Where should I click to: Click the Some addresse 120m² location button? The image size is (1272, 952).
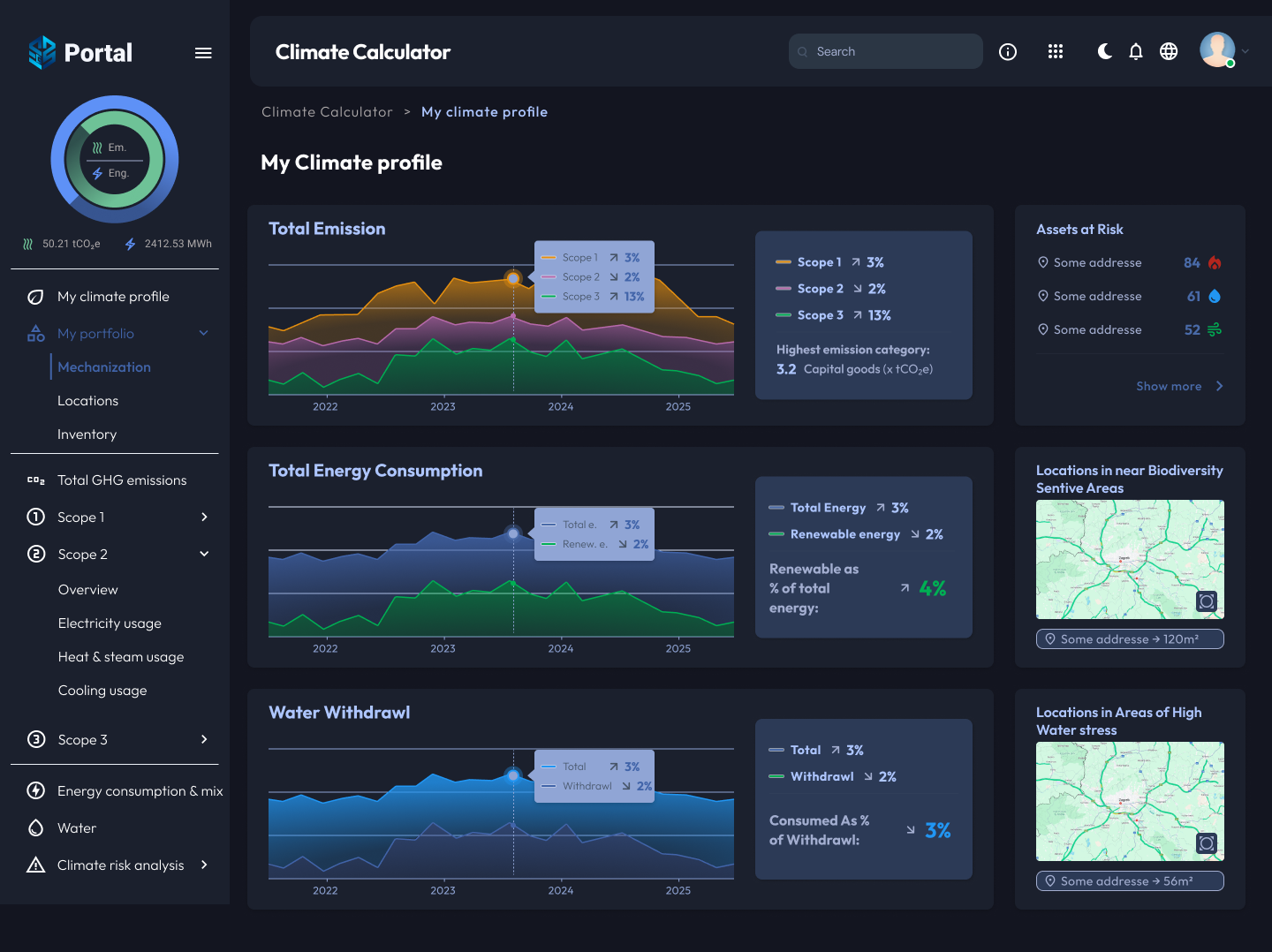coord(1130,638)
